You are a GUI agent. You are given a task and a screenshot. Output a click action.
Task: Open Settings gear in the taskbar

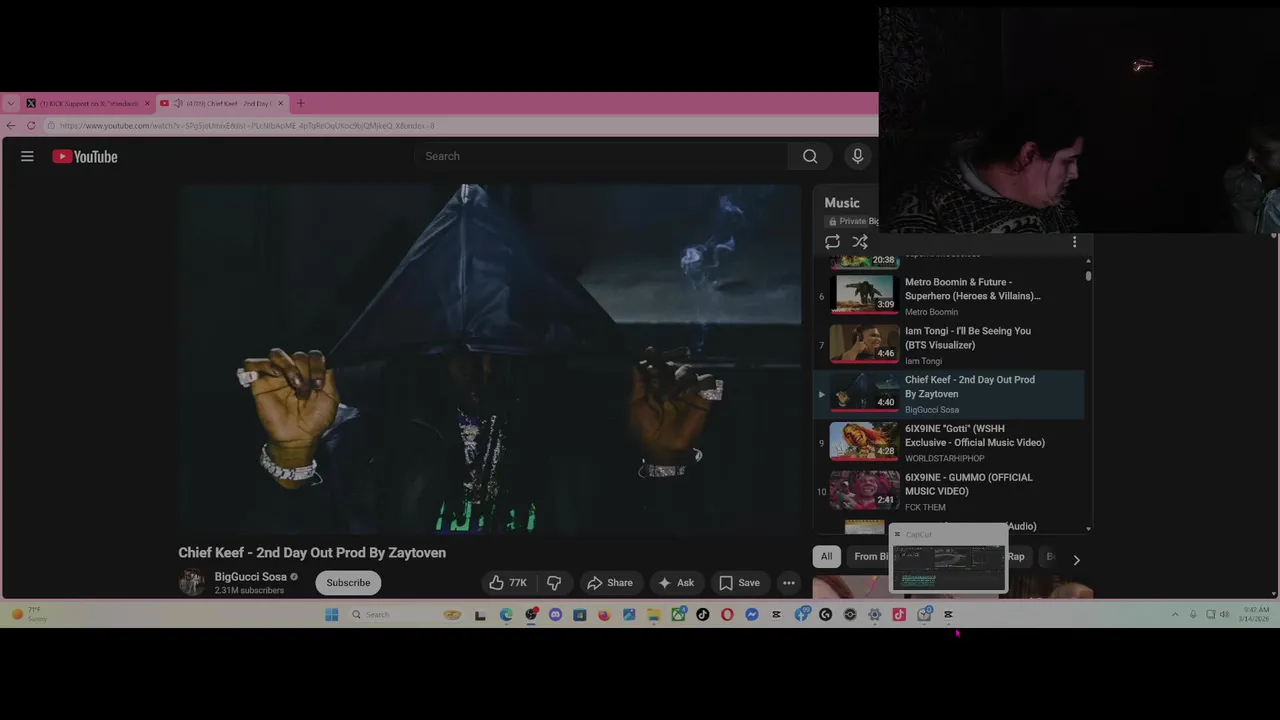[x=875, y=614]
